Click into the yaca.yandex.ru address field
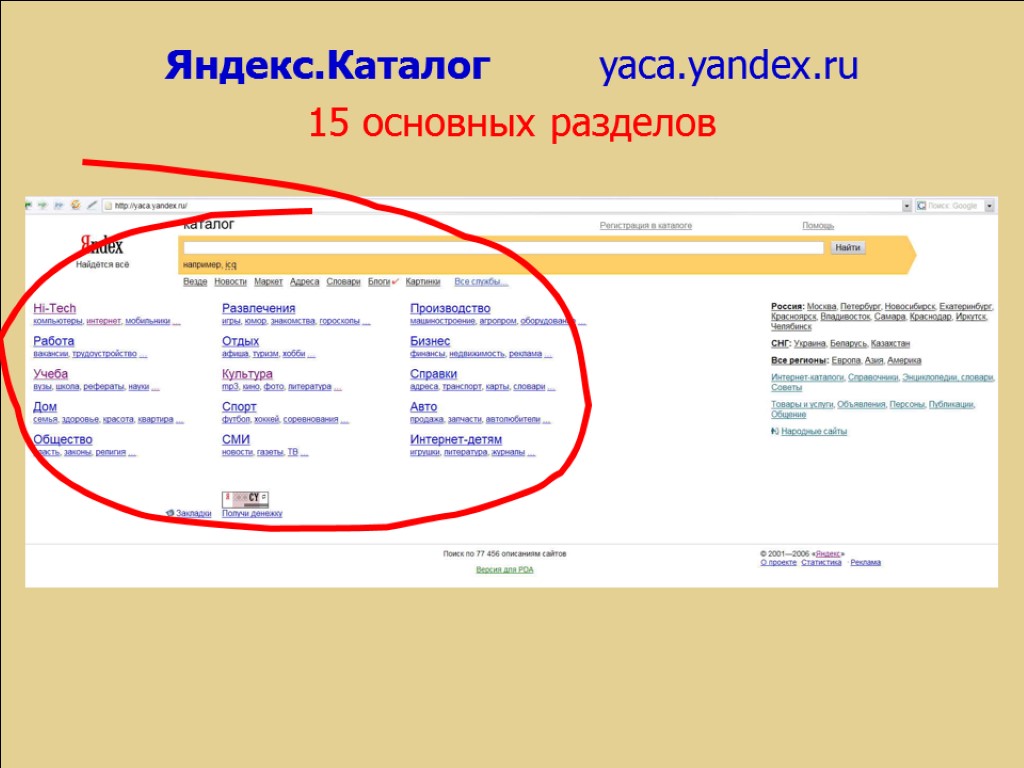The height and width of the screenshot is (768, 1024). [506, 206]
